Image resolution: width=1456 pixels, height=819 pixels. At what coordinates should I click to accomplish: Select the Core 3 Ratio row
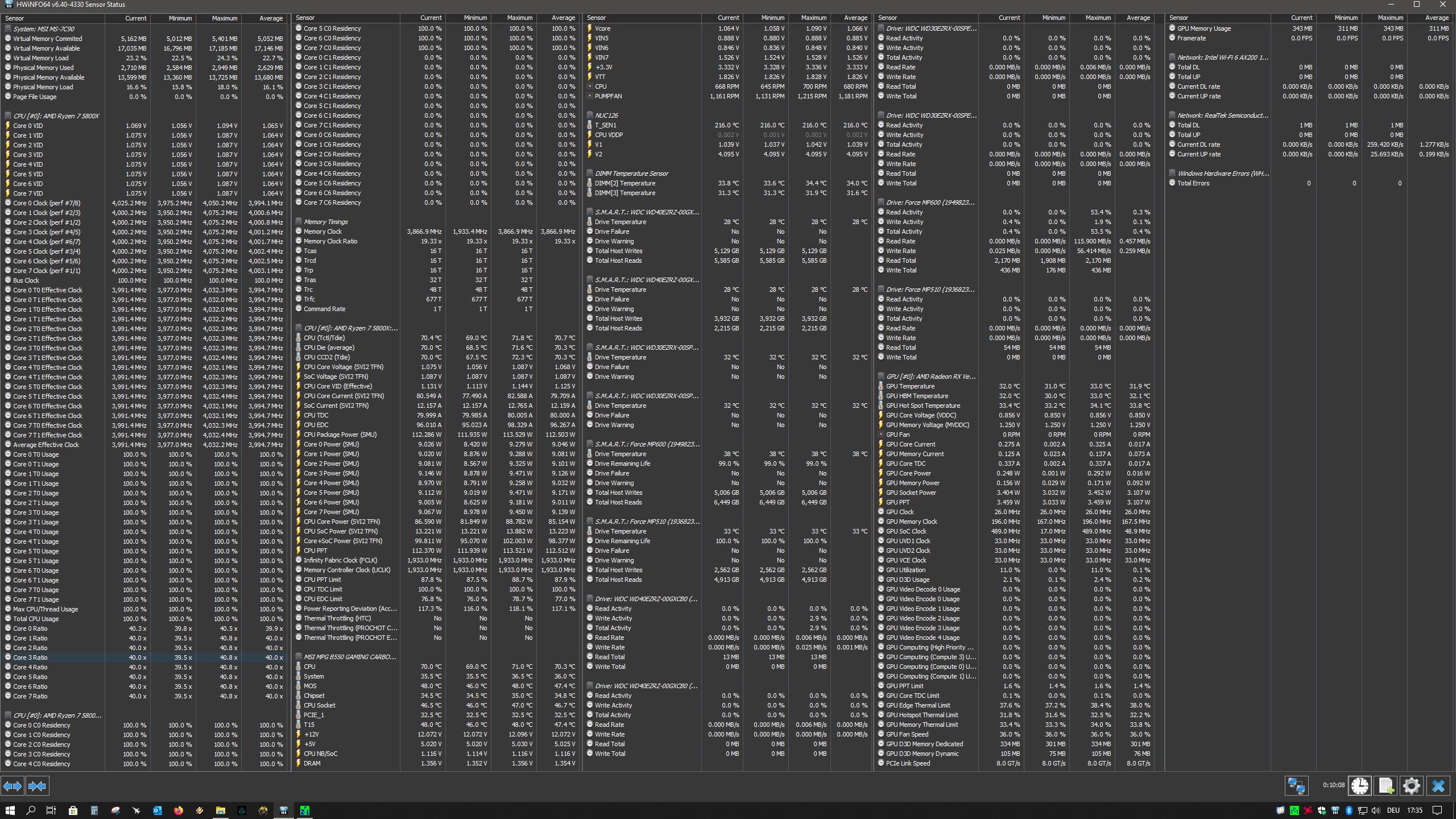[x=30, y=657]
